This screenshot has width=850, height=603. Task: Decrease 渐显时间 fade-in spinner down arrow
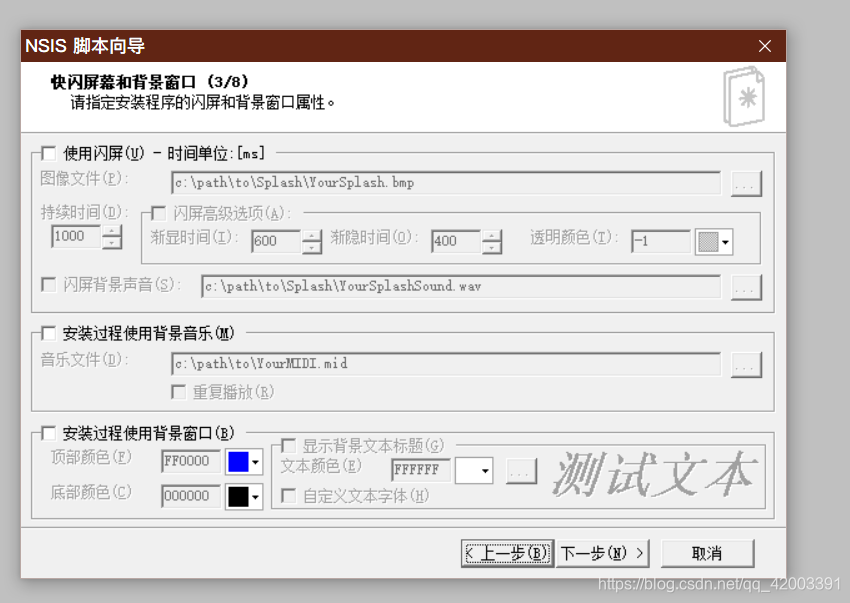[x=312, y=247]
